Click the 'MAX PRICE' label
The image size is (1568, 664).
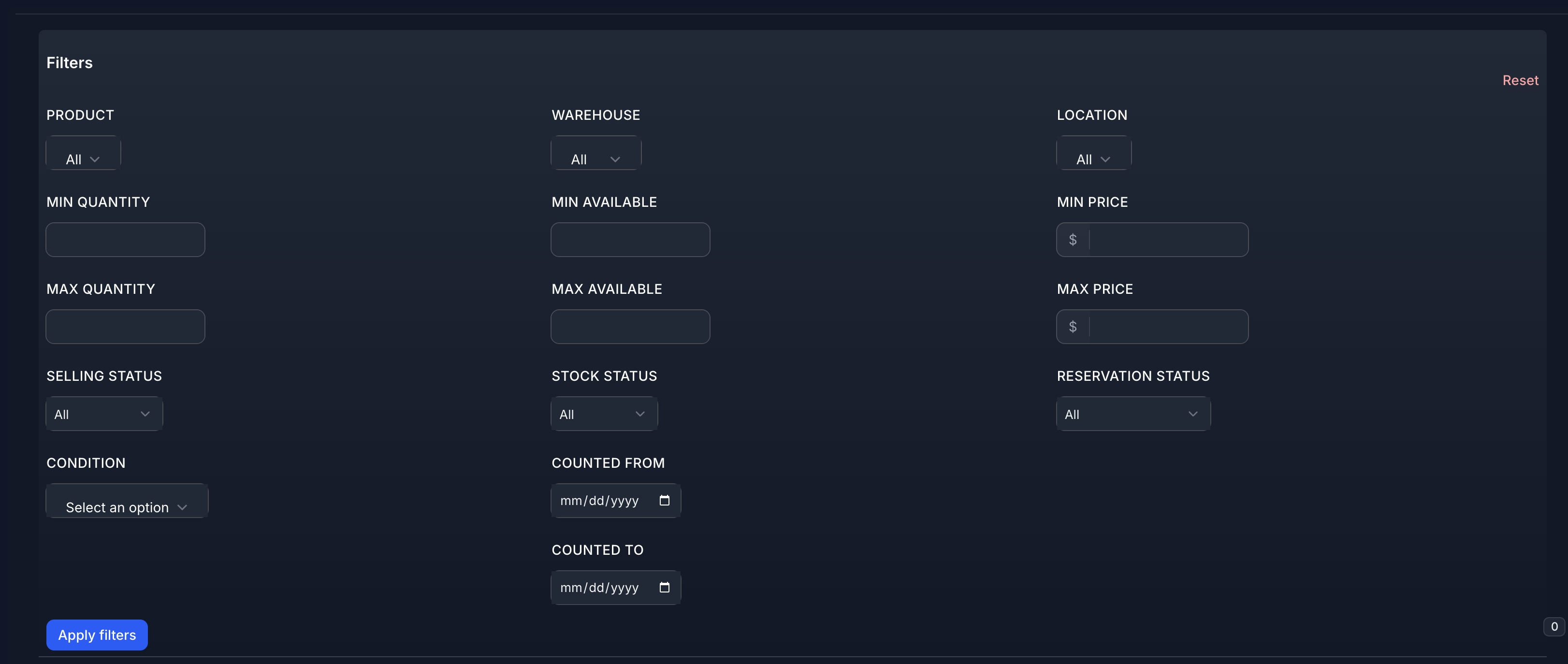pyautogui.click(x=1094, y=289)
